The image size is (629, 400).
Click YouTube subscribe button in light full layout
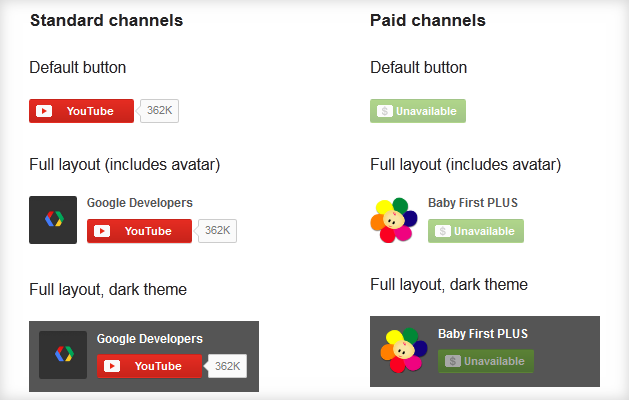click(x=139, y=231)
